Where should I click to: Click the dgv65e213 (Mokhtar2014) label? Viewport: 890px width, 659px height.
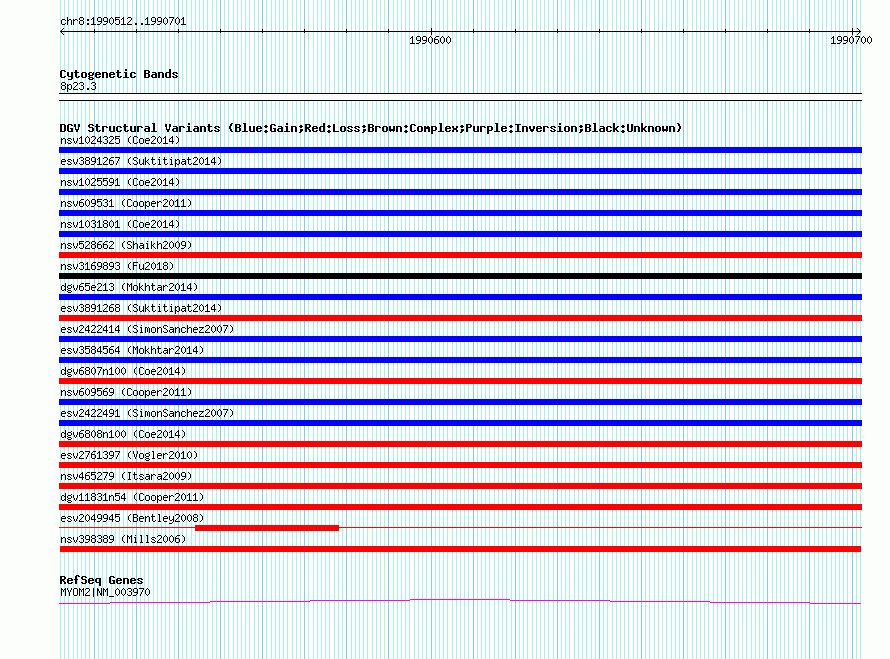129,287
